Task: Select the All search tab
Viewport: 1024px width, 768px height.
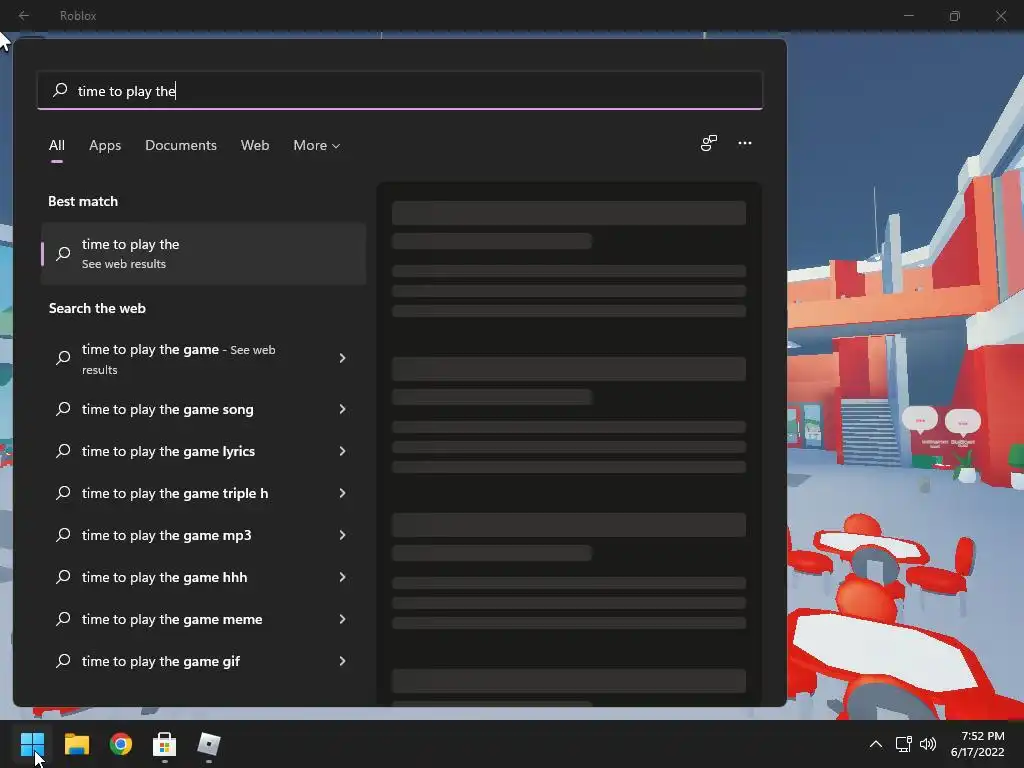Action: click(x=57, y=146)
